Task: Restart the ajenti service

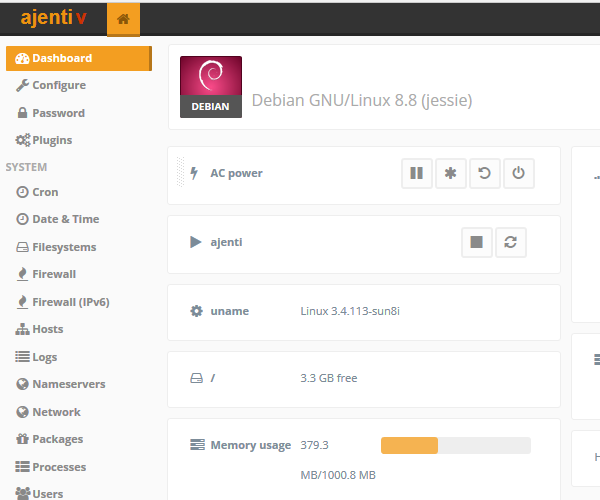Action: 510,242
